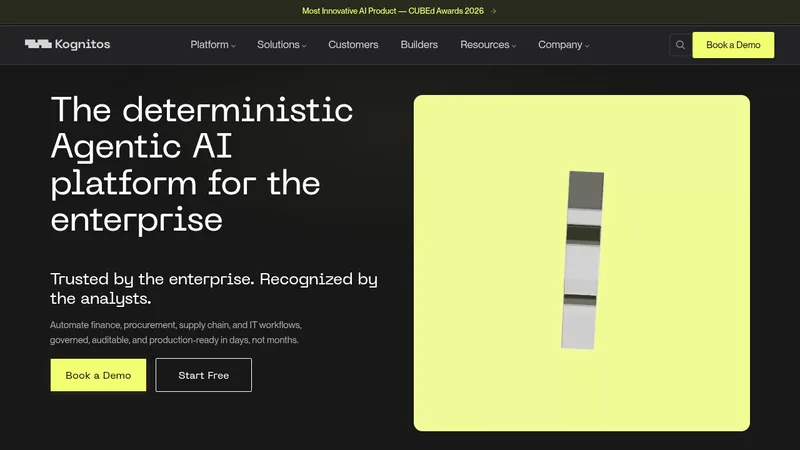800x450 pixels.
Task: Go to the Customers page
Action: [353, 45]
